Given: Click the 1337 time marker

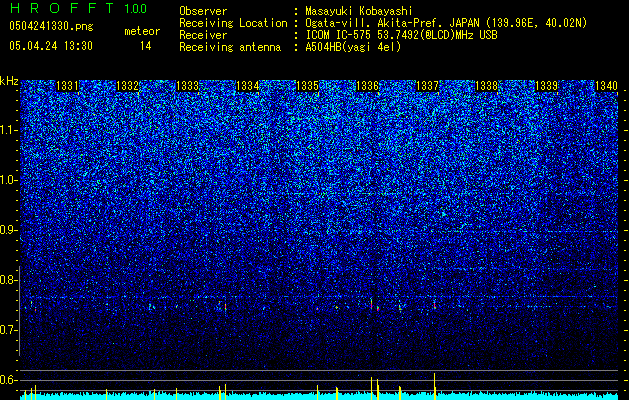Looking at the screenshot, I should [427, 86].
